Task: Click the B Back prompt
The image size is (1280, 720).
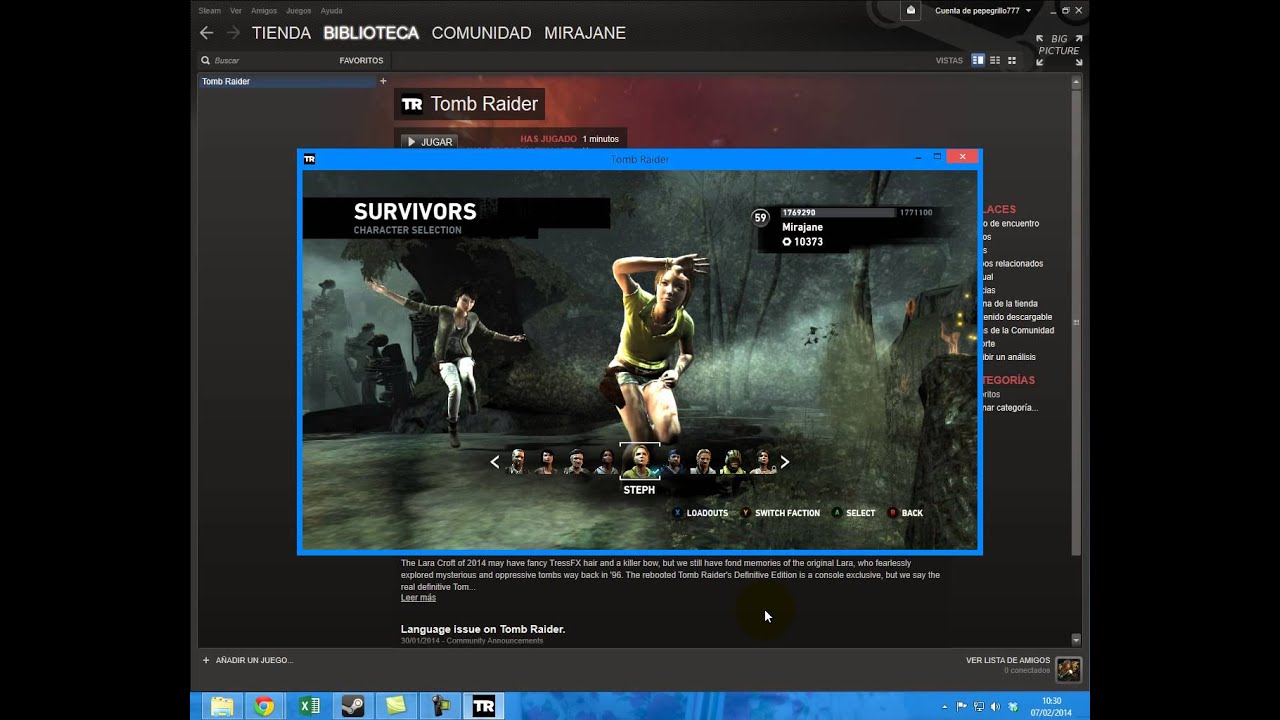Action: (905, 513)
